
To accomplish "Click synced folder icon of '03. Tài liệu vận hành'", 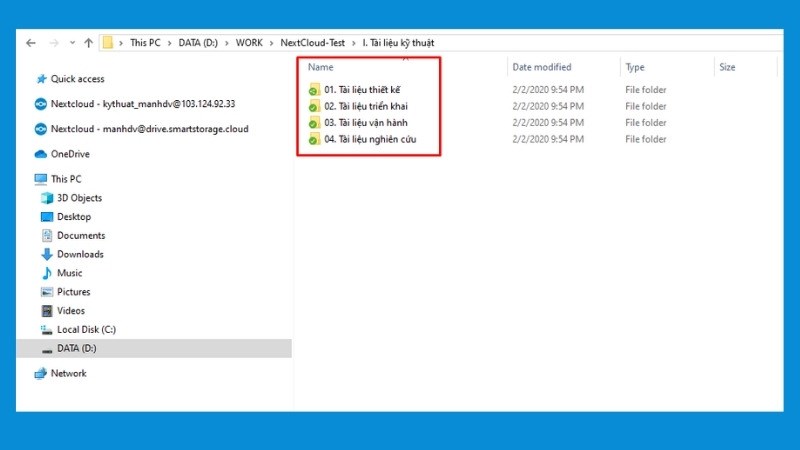I will [314, 122].
